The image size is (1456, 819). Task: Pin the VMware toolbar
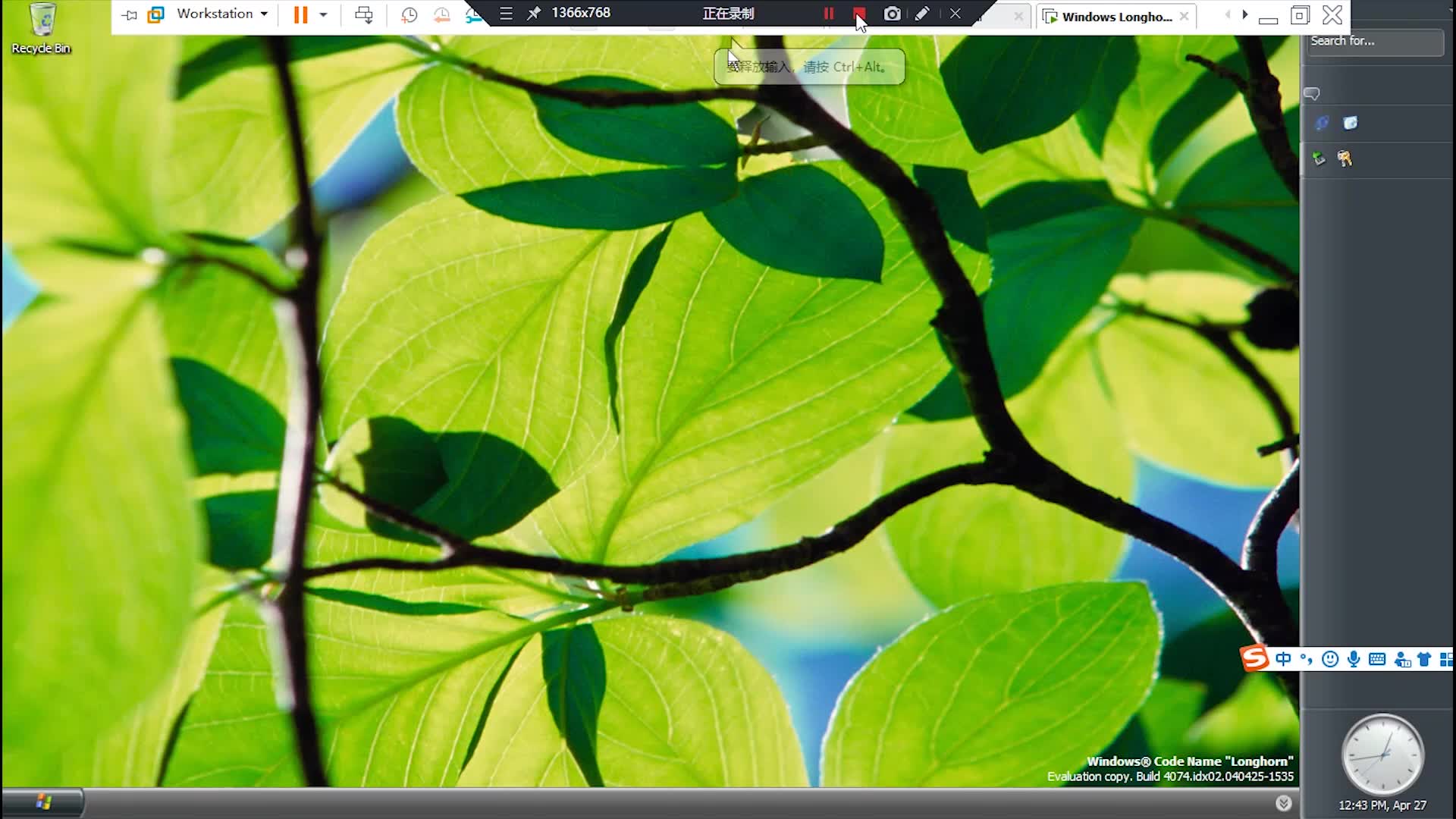coord(127,15)
